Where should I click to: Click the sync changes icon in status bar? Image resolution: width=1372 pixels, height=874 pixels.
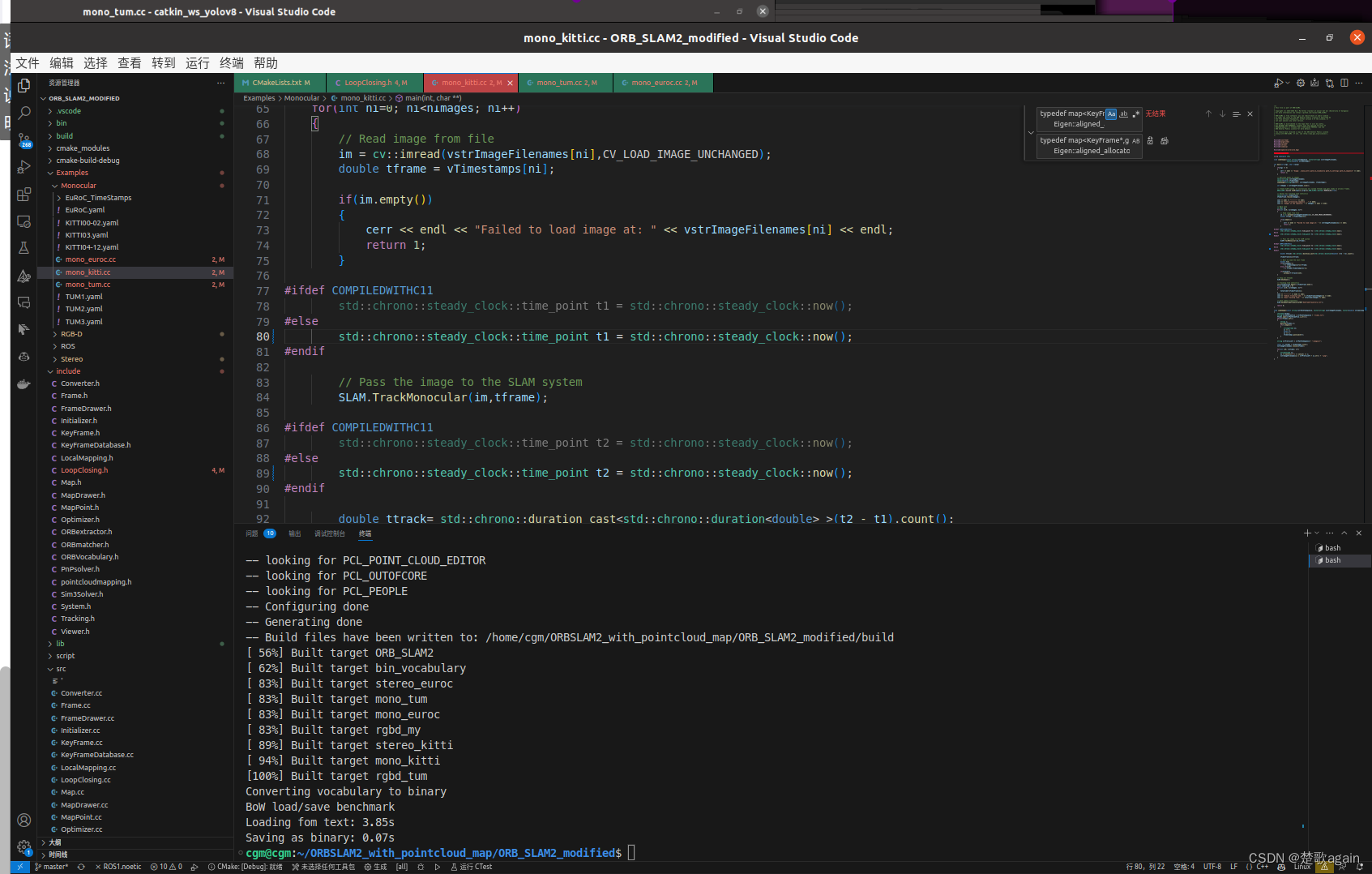(81, 867)
